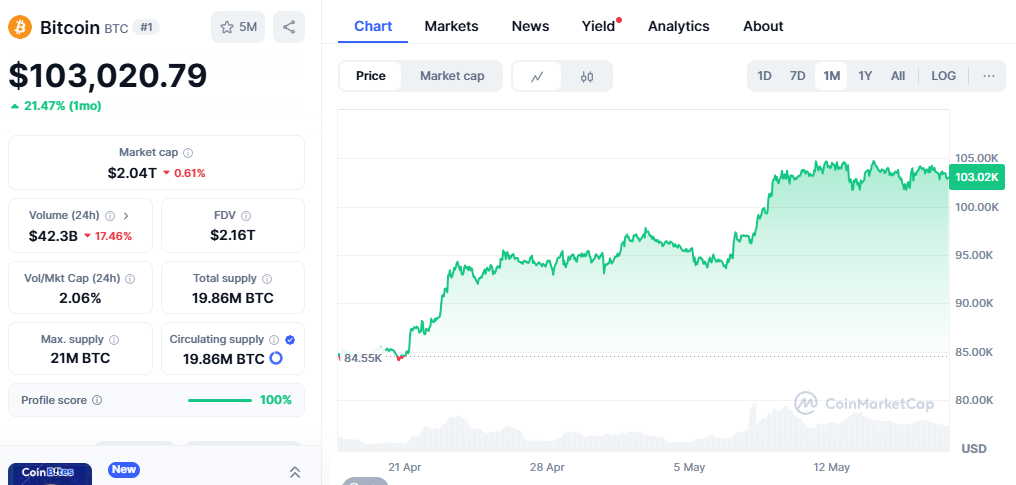Viewport: 1016px width, 485px height.
Task: Switch to the Analytics tab
Action: click(x=678, y=26)
